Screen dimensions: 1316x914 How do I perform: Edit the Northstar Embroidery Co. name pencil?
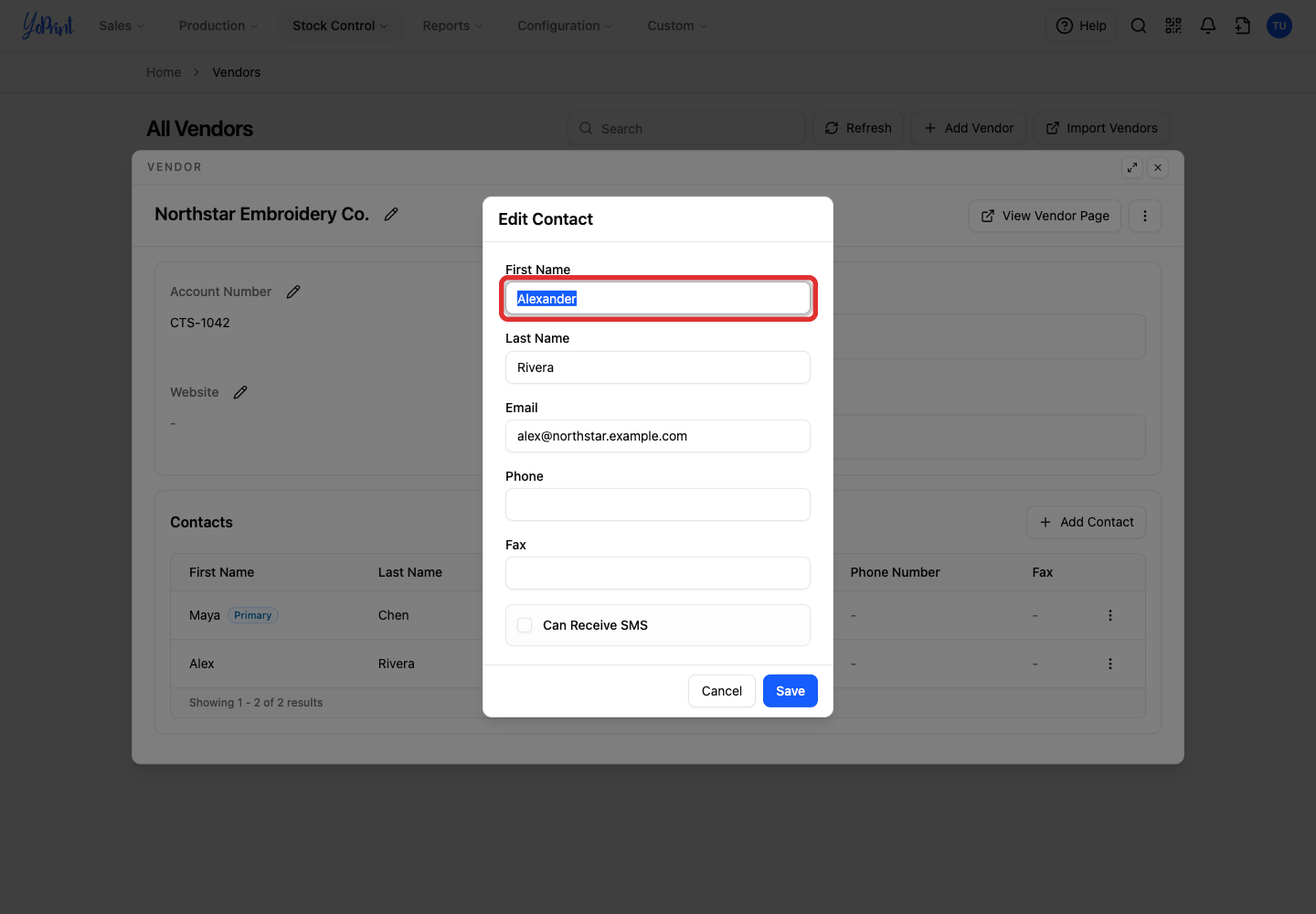[391, 214]
